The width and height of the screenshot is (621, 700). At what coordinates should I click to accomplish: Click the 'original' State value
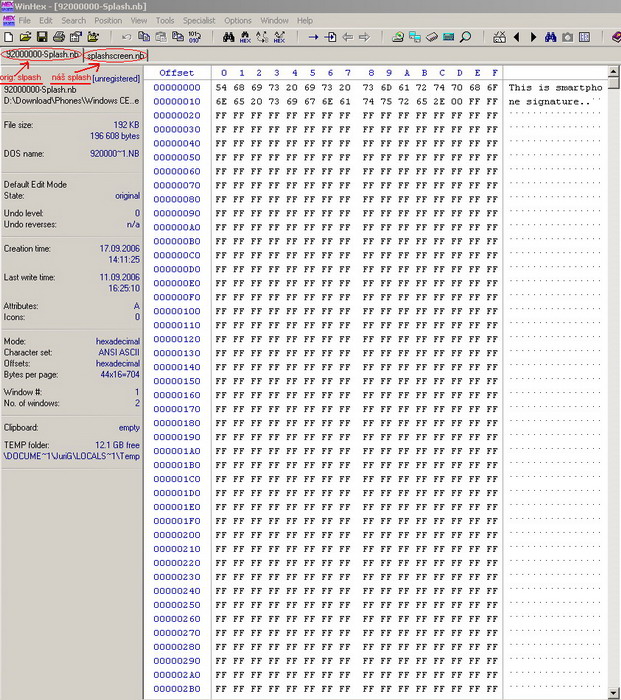click(x=128, y=196)
